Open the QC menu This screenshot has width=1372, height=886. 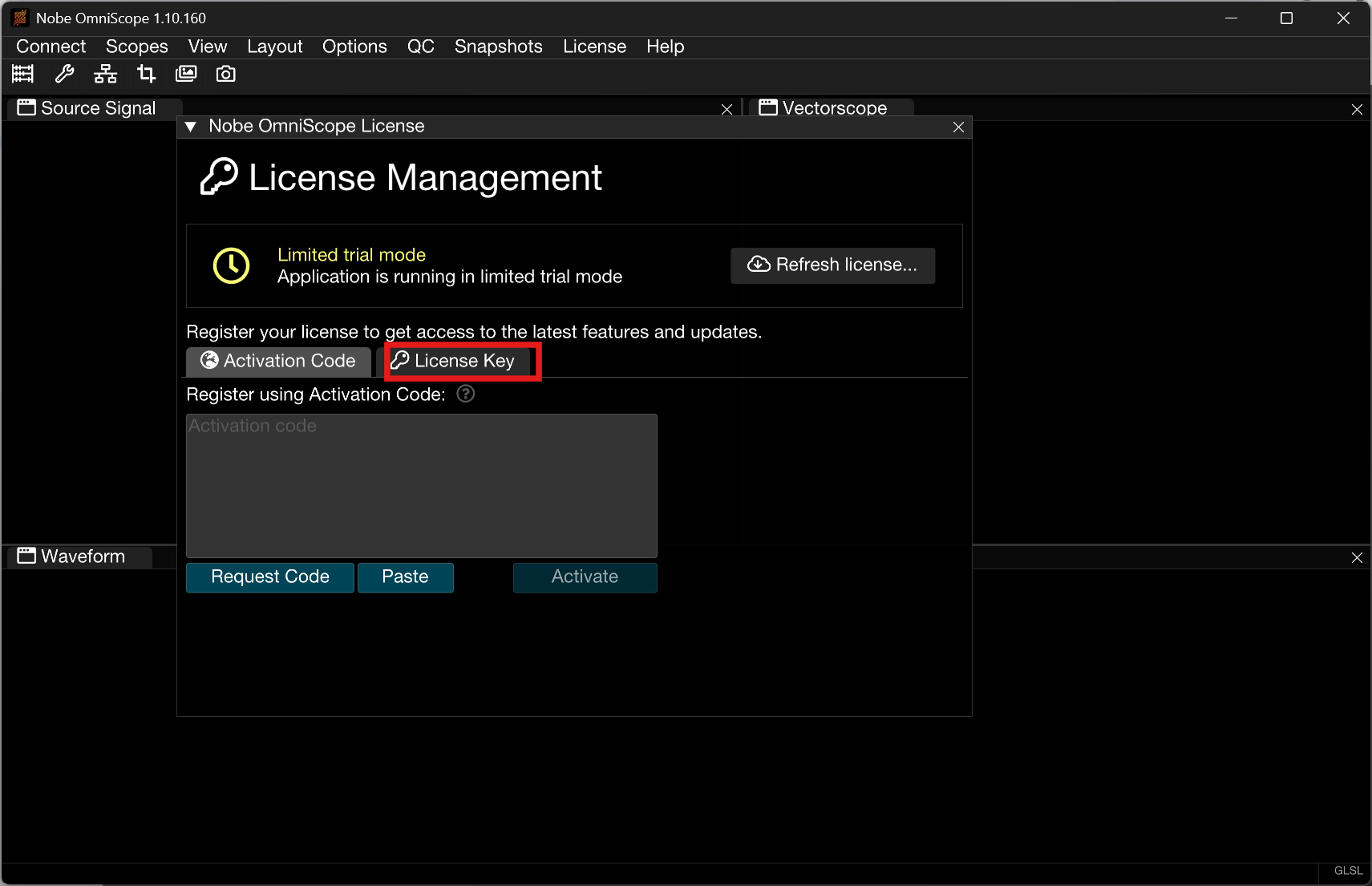pos(421,47)
